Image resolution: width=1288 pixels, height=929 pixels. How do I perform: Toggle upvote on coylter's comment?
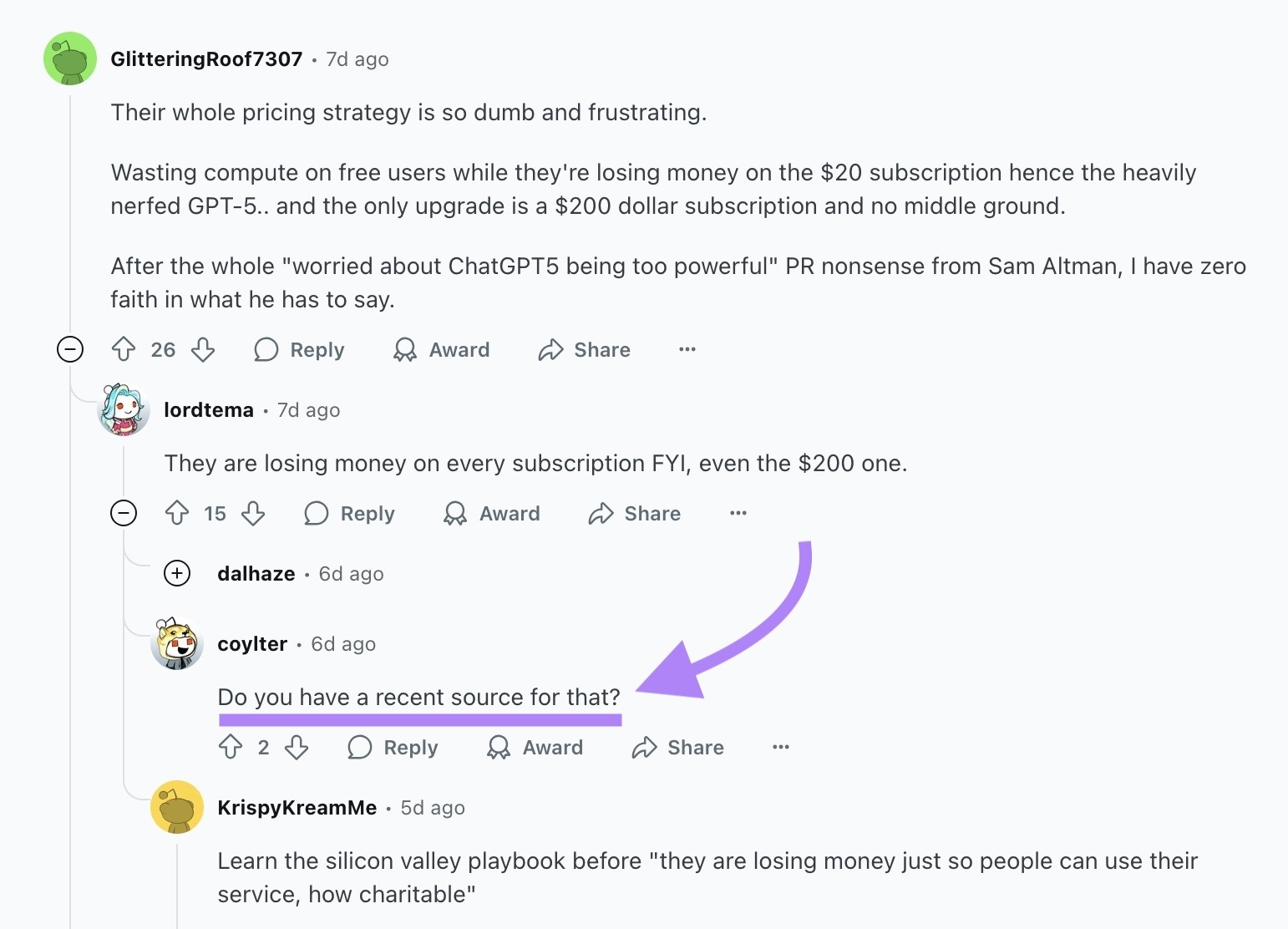[232, 747]
